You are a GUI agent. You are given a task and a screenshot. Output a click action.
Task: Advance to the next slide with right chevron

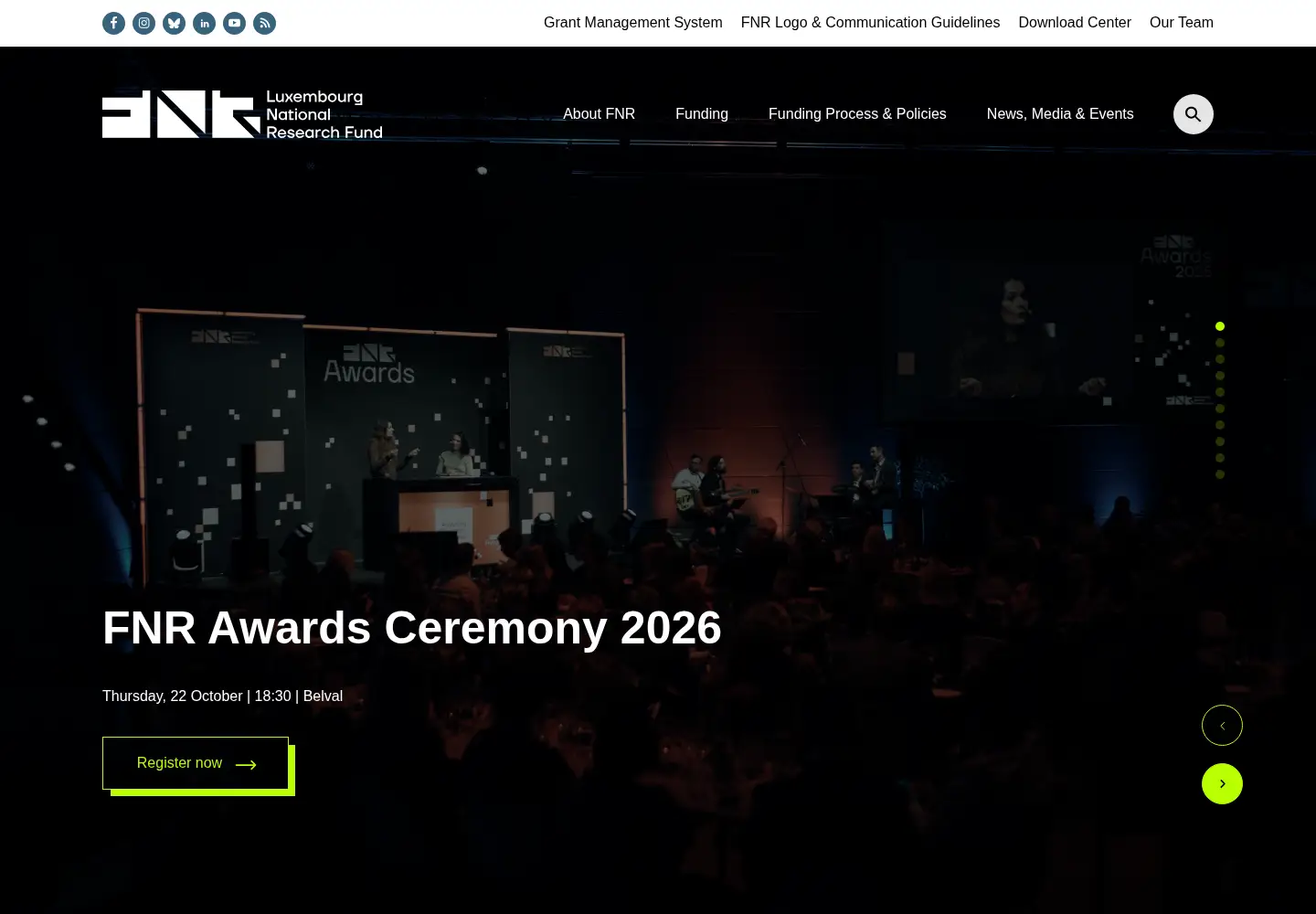click(x=1222, y=783)
